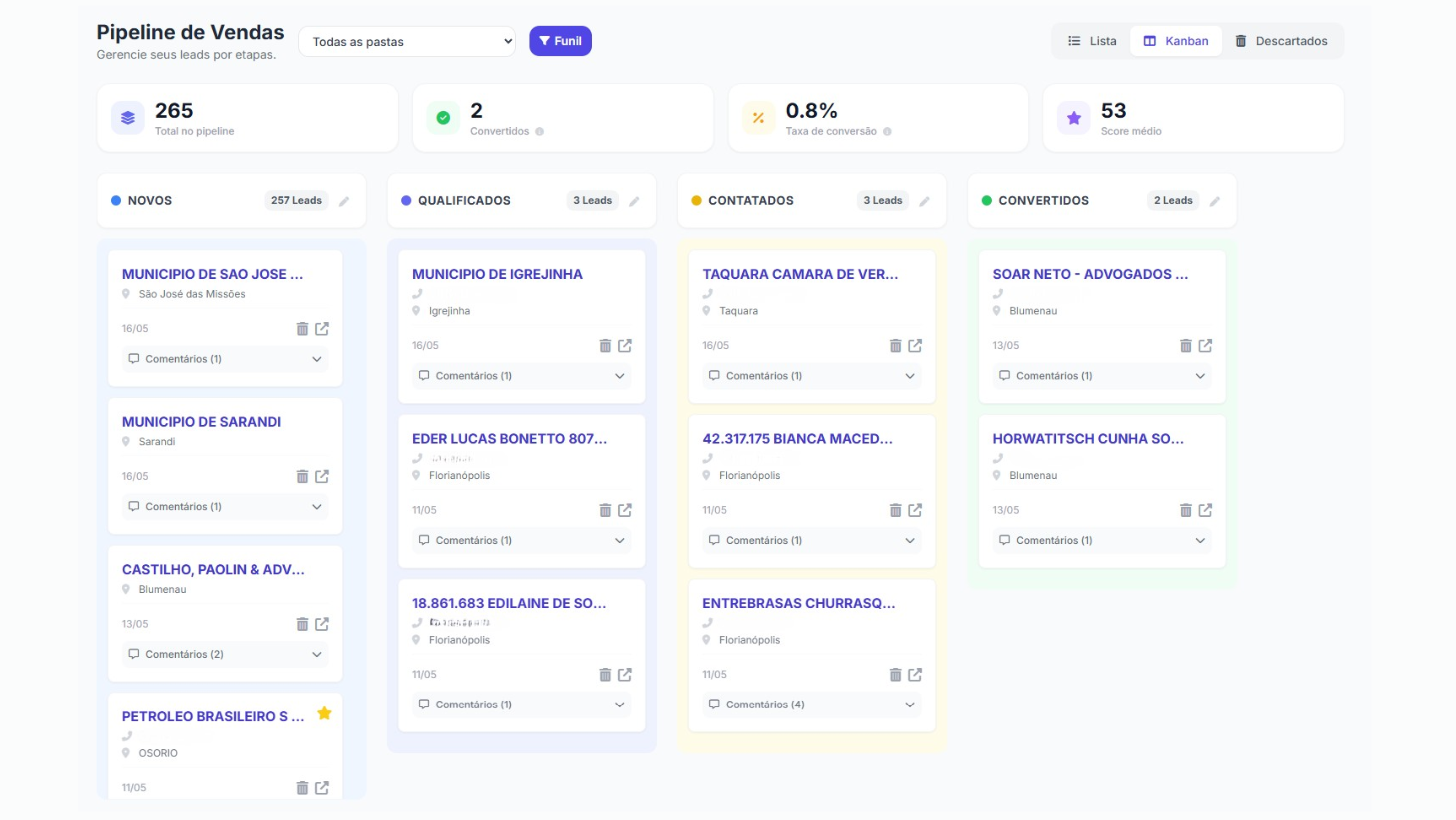The image size is (1456, 820).
Task: Click the Score médio 53 card
Action: tap(1193, 118)
